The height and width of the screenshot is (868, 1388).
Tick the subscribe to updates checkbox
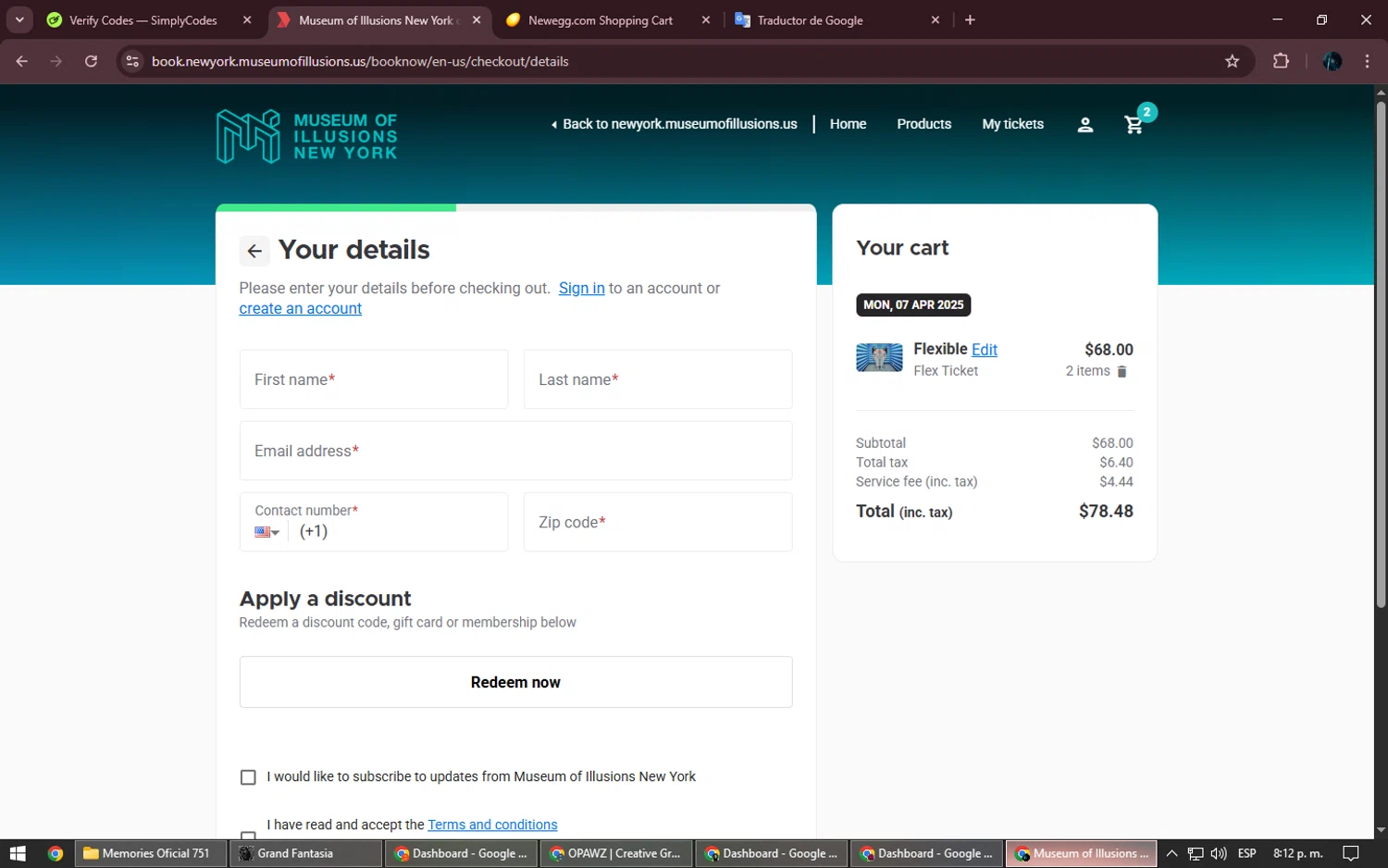248,777
